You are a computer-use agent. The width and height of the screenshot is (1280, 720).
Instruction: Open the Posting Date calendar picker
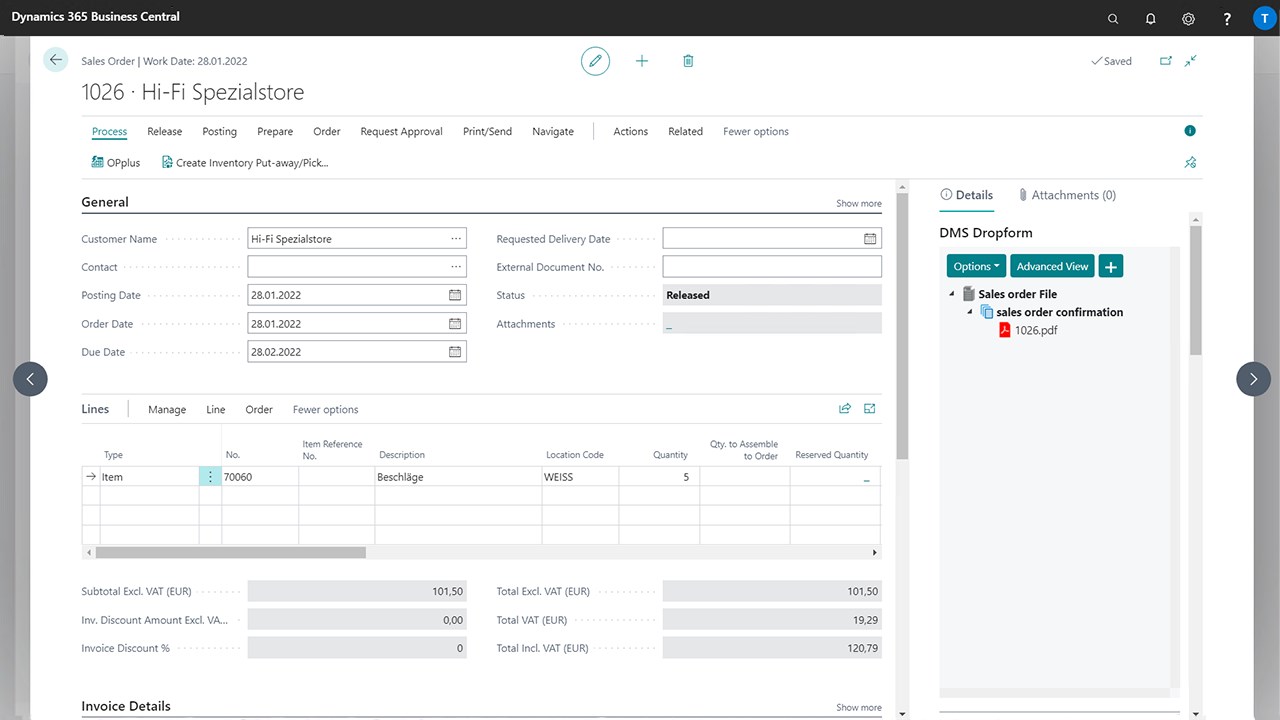(x=455, y=295)
